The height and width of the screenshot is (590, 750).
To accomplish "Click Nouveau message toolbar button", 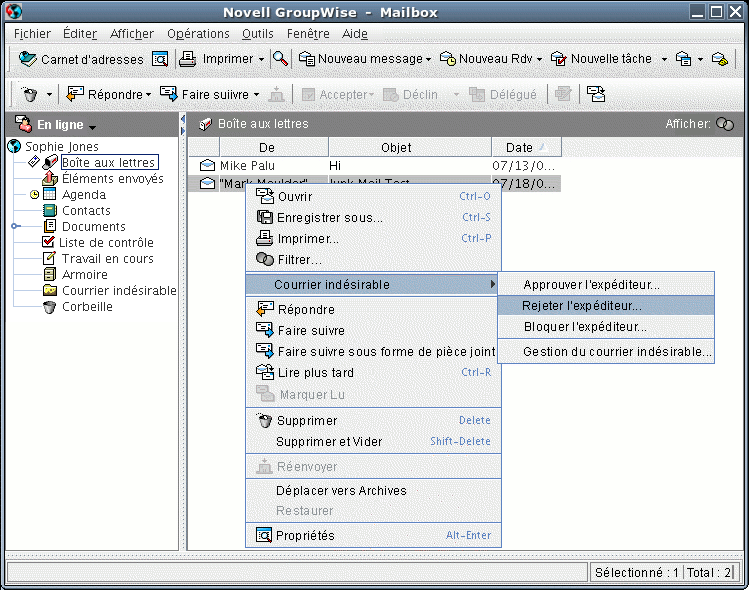I will click(x=361, y=59).
